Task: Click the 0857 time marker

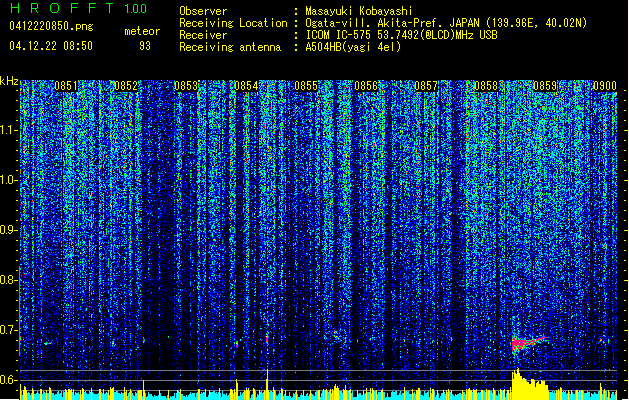Action: [426, 86]
